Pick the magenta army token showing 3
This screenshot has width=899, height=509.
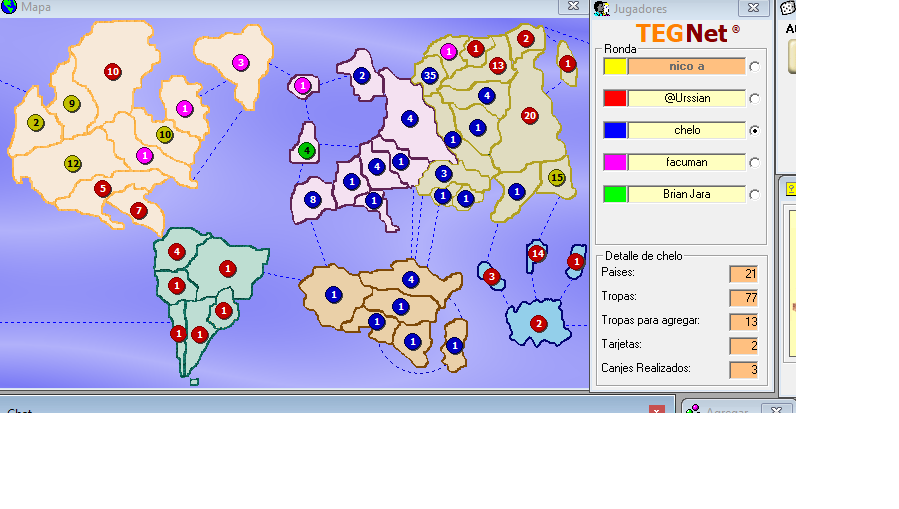240,63
